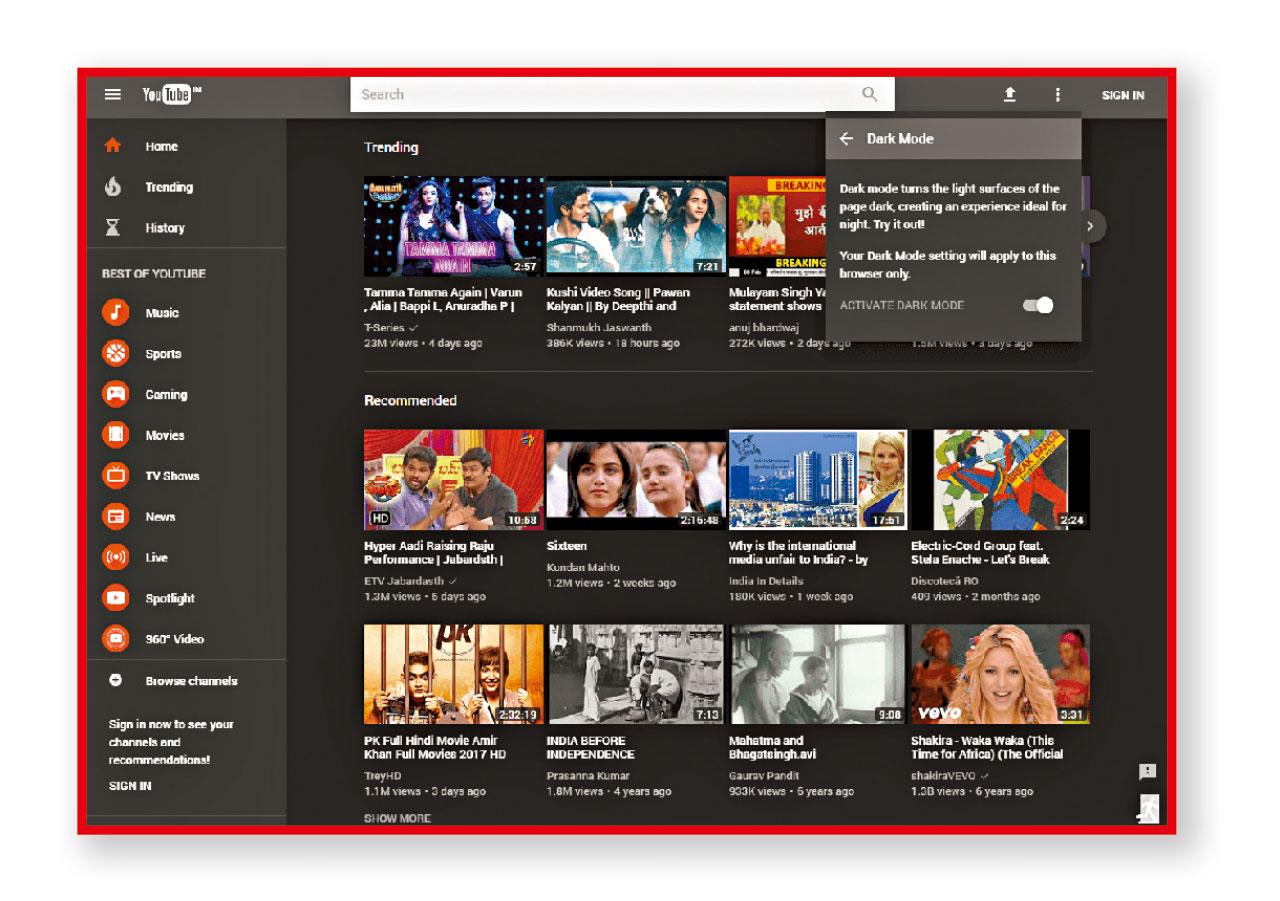1280x901 pixels.
Task: Open Movies from the sidebar
Action: coord(165,435)
